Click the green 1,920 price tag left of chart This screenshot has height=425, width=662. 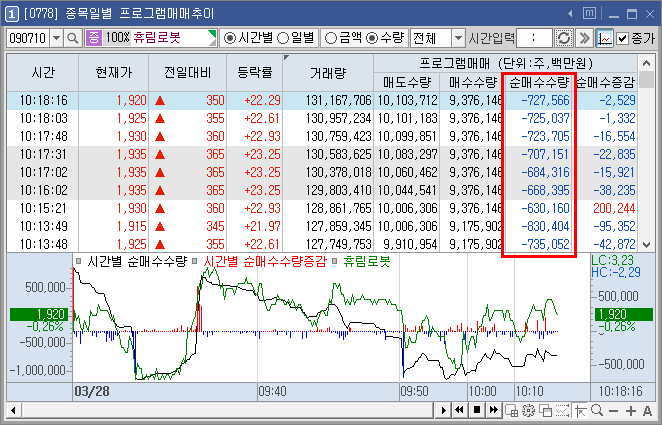[x=39, y=314]
